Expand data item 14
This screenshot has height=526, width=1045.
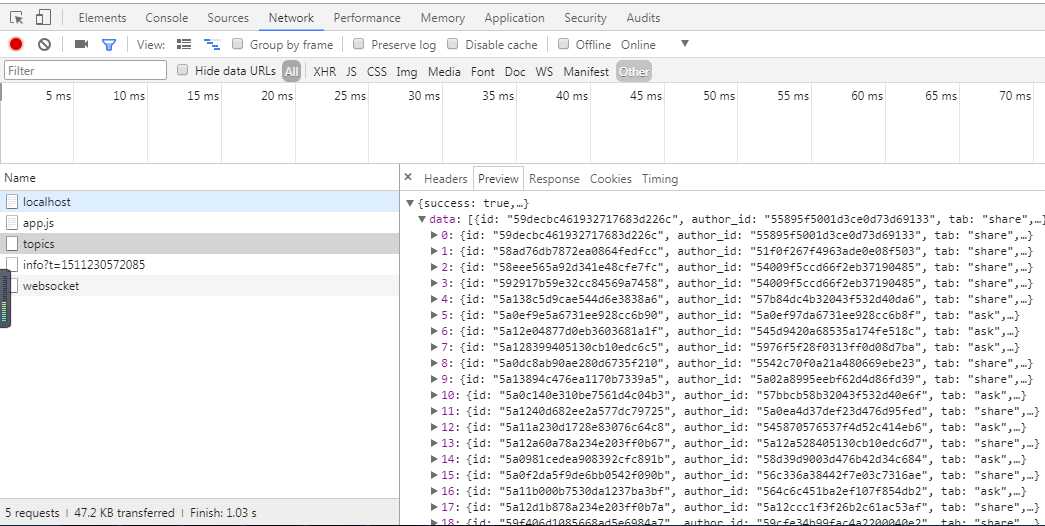435,459
